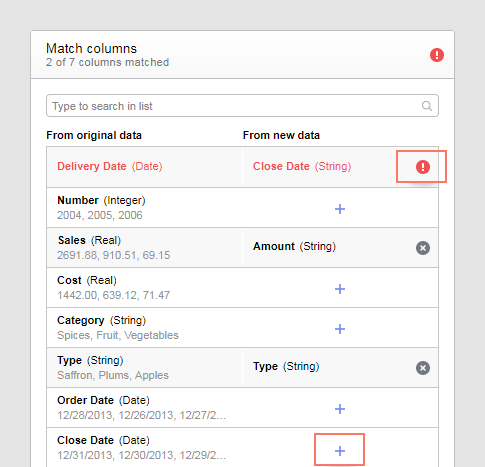The height and width of the screenshot is (467, 485).
Task: Add a match for the Category column
Action: coord(340,329)
